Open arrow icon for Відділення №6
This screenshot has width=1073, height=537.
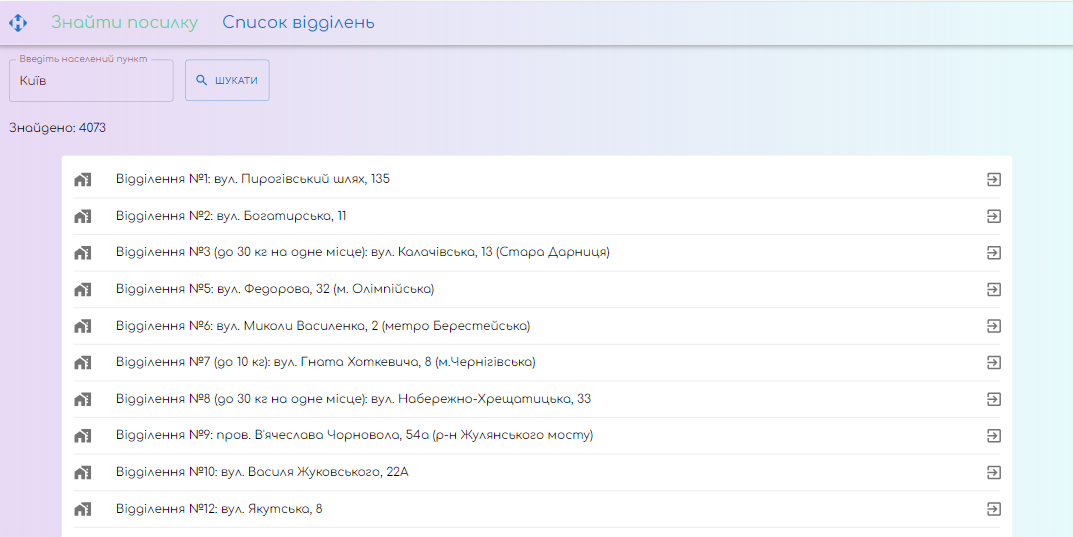(993, 326)
